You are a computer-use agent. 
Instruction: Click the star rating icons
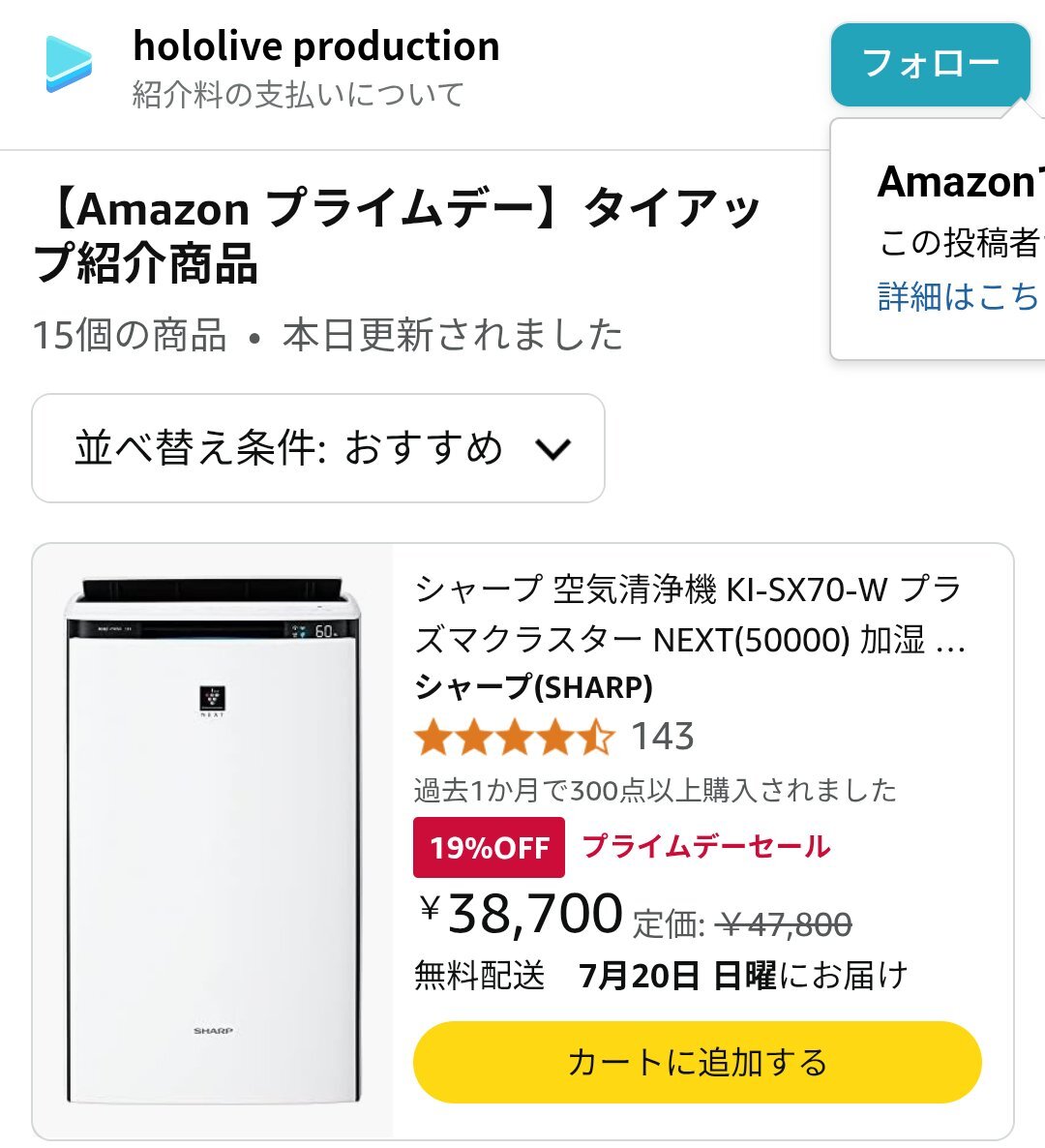click(x=514, y=737)
